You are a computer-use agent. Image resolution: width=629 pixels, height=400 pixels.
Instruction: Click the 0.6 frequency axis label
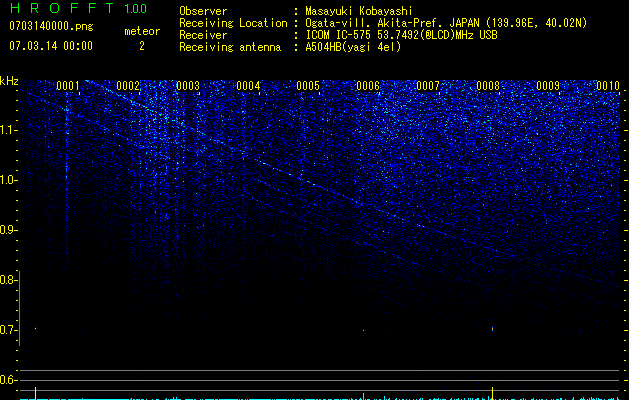click(x=8, y=380)
